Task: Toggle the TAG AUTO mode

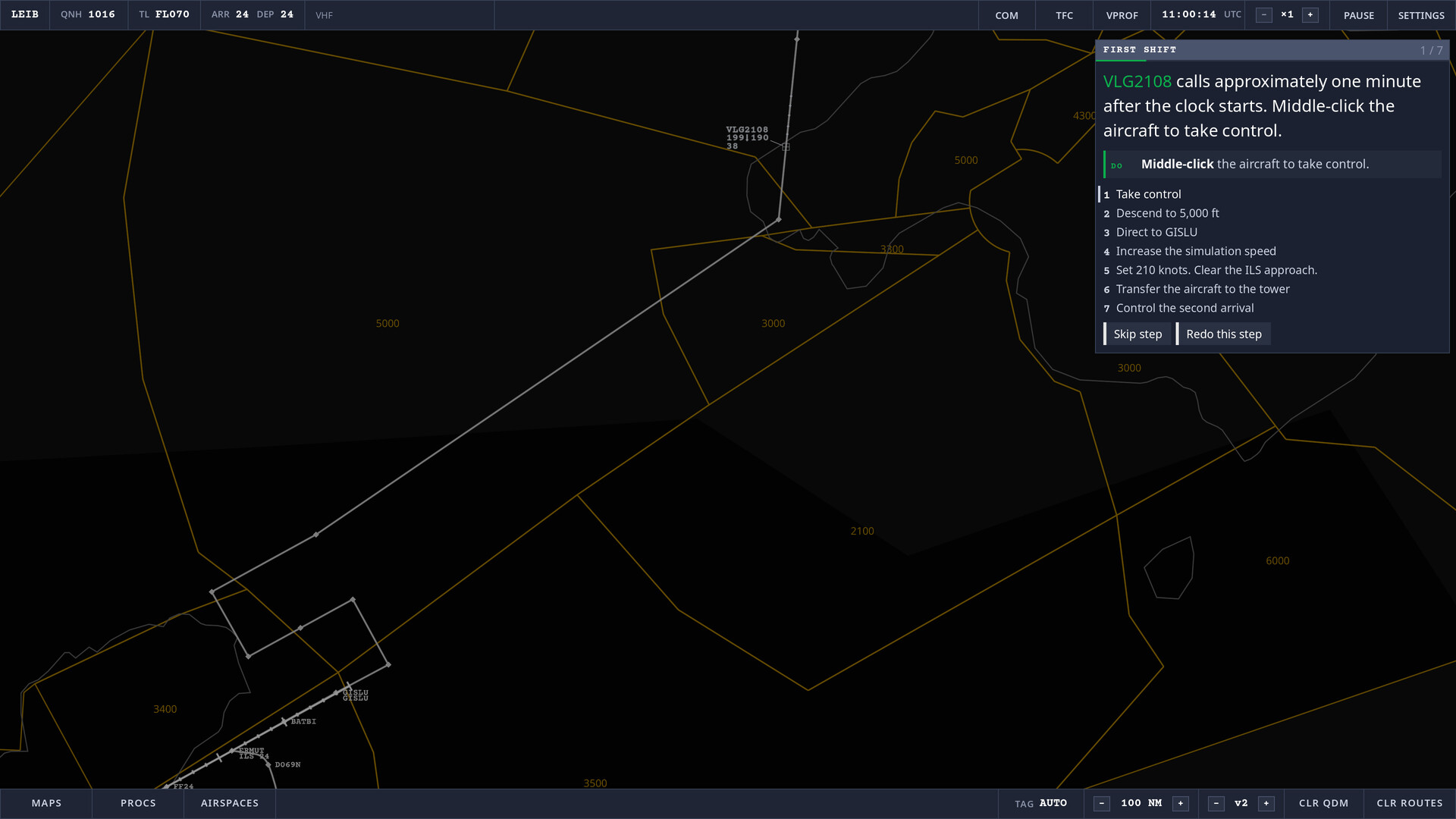Action: click(x=1041, y=803)
